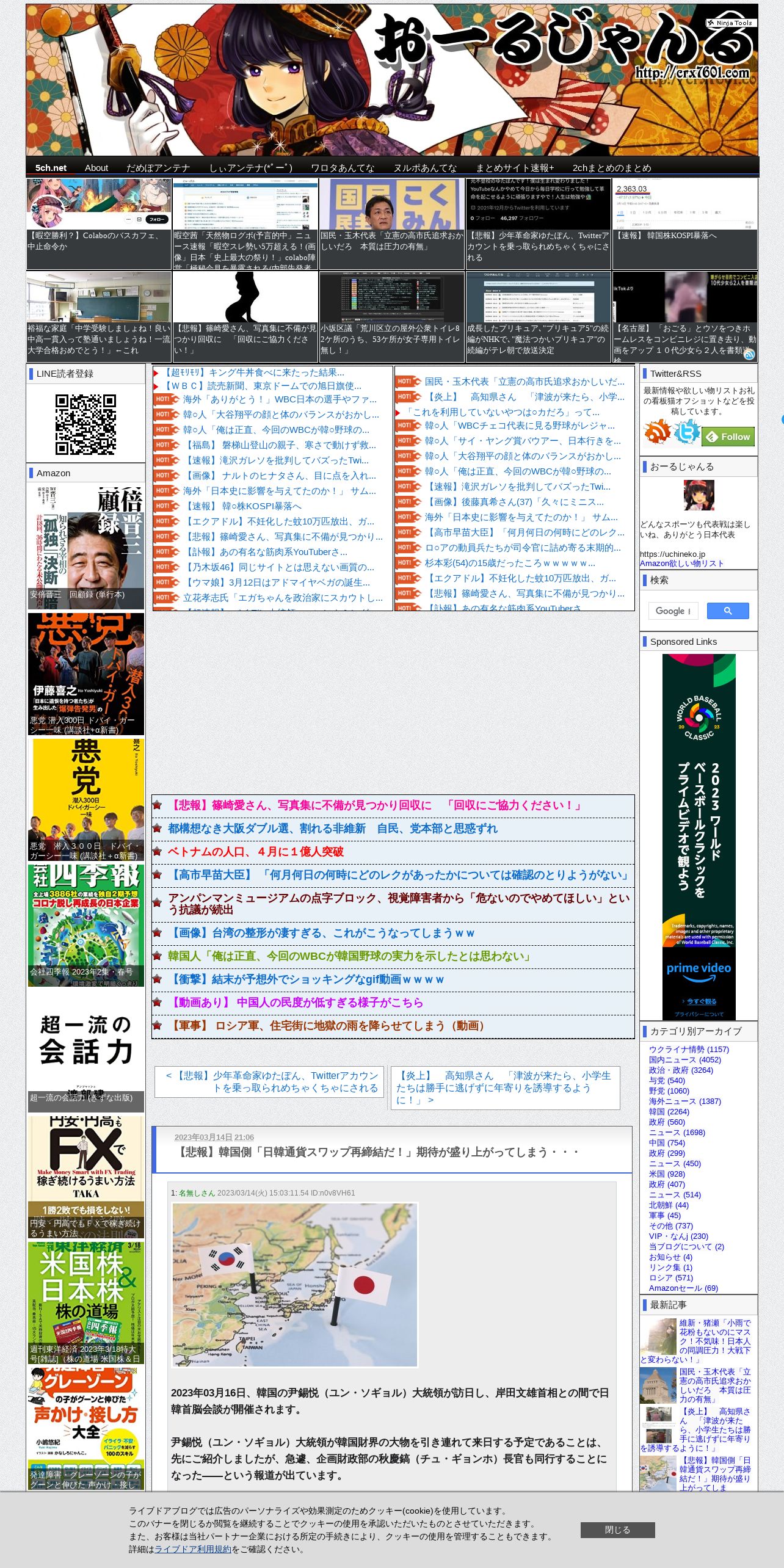Open the ヌルポあんてな menu item
Screen dimensions: 784x1568
click(x=425, y=168)
